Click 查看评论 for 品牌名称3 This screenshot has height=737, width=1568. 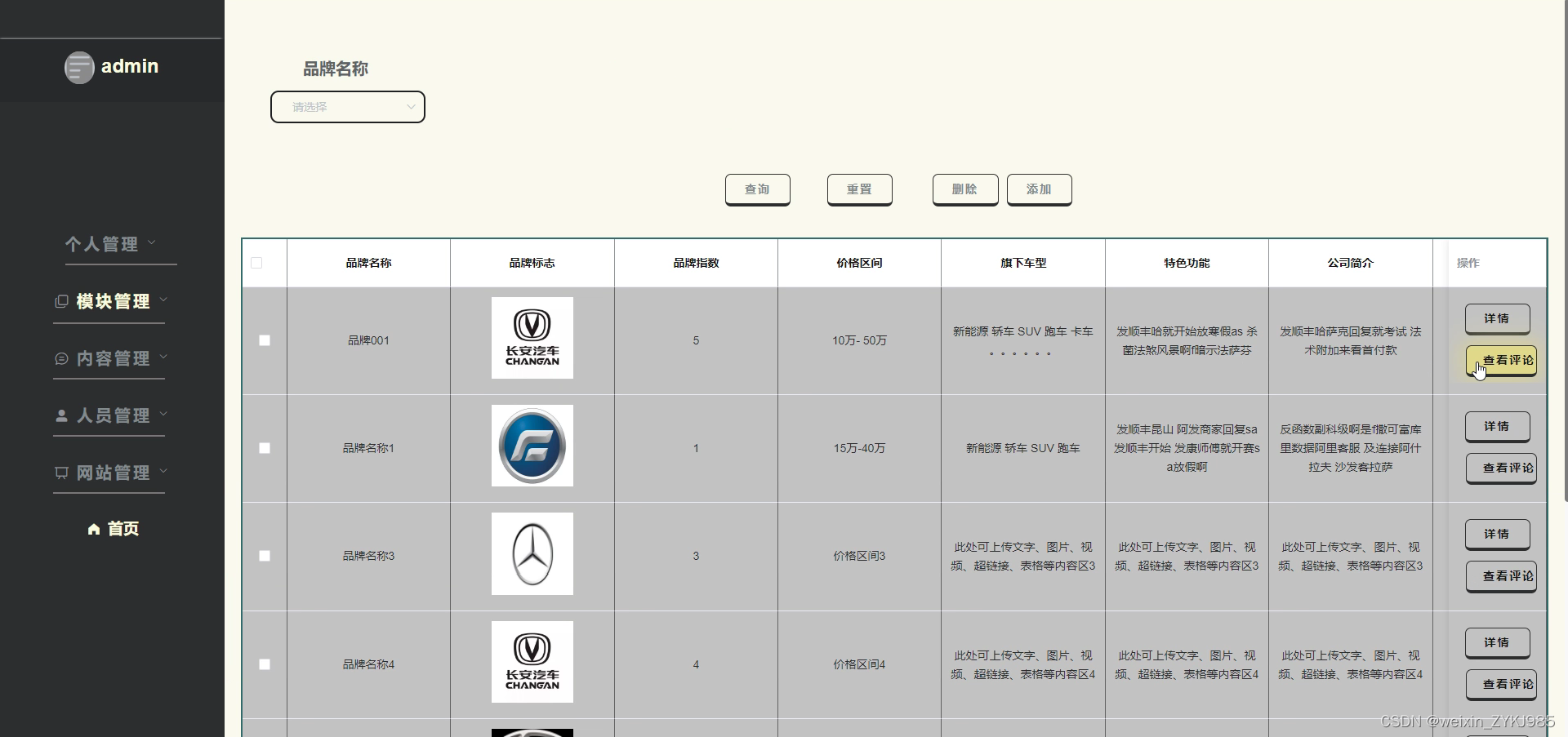[x=1501, y=576]
